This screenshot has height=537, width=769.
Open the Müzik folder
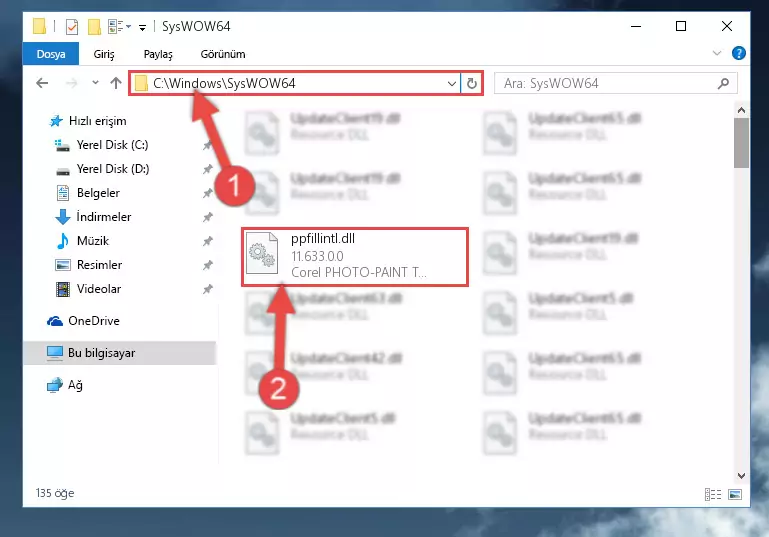[93, 241]
